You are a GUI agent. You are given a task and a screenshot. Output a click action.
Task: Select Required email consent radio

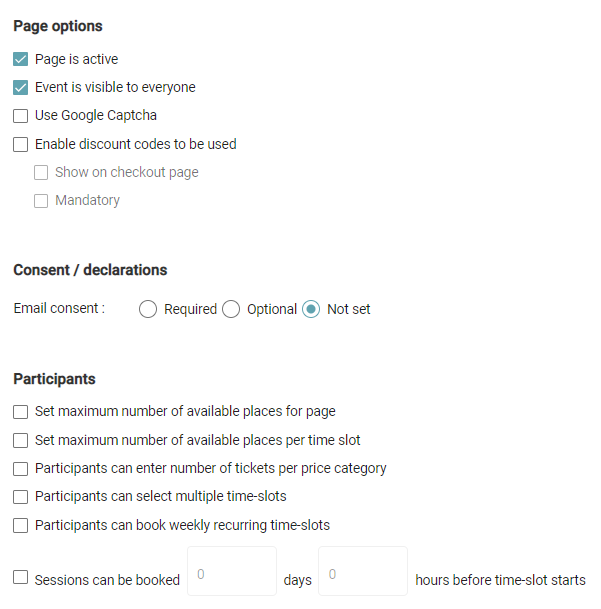click(148, 309)
